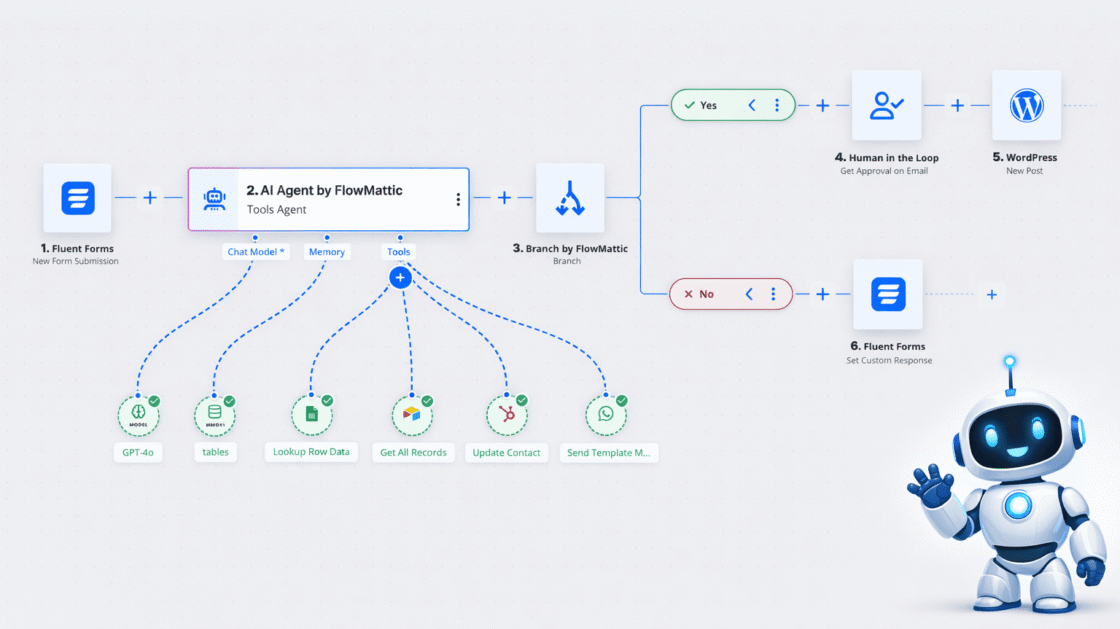Click the blue plus button under Tools
The height and width of the screenshot is (629, 1120).
click(x=400, y=277)
